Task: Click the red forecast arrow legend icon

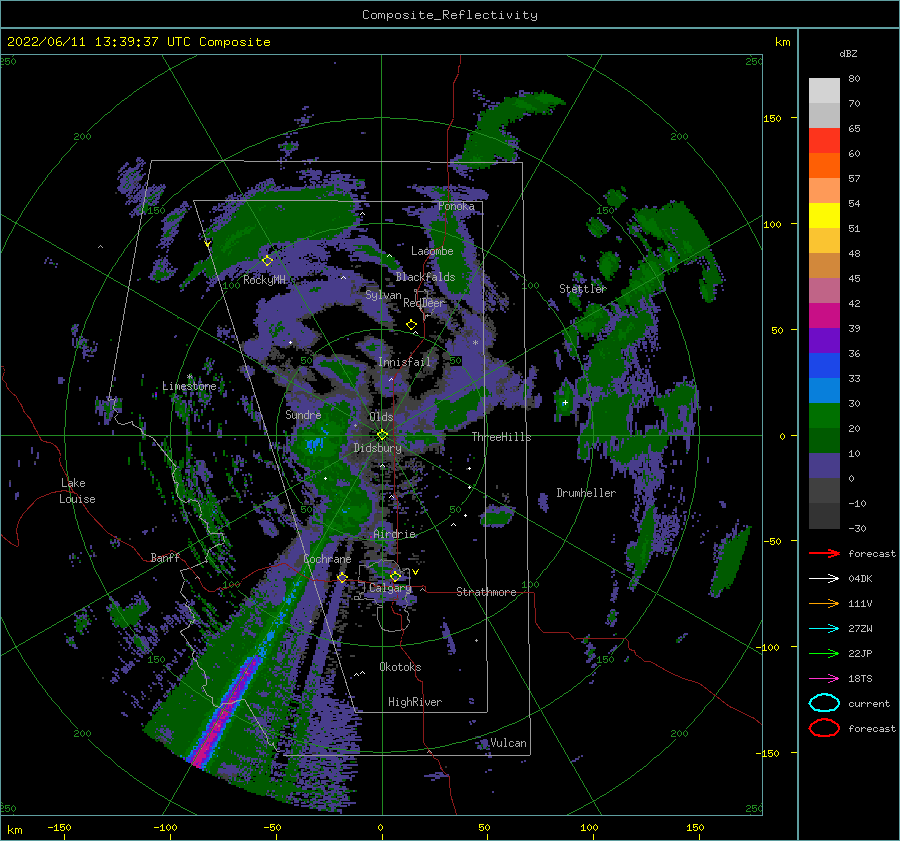Action: [x=824, y=553]
